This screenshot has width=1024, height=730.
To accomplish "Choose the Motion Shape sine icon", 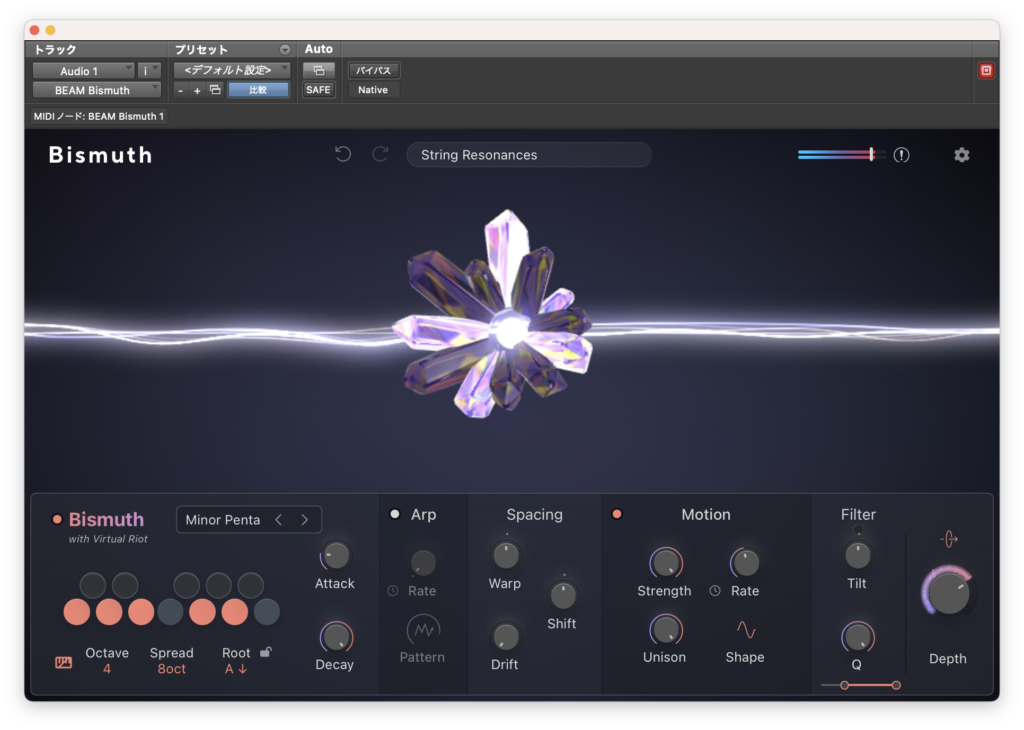I will click(746, 630).
